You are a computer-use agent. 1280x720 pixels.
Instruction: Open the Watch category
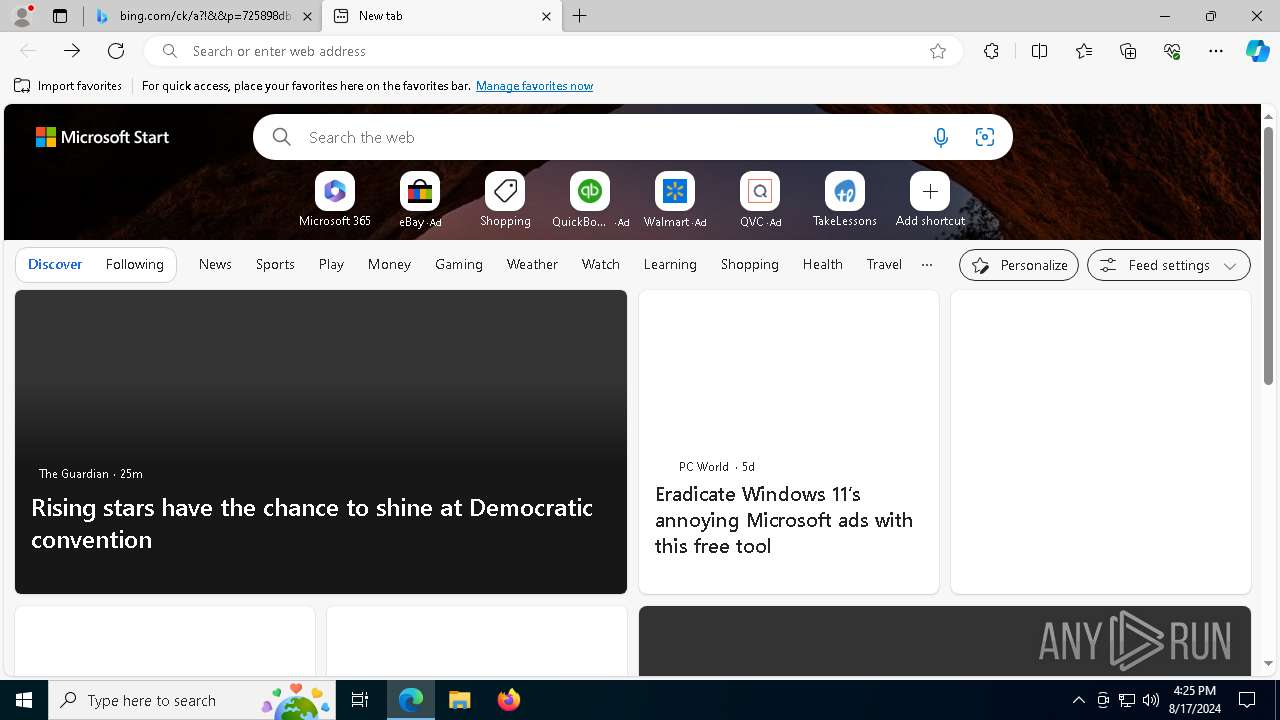[x=601, y=265]
